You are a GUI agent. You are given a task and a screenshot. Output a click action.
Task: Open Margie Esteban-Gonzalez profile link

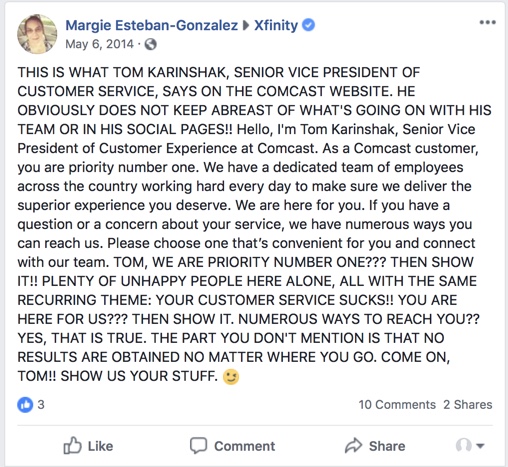point(152,26)
